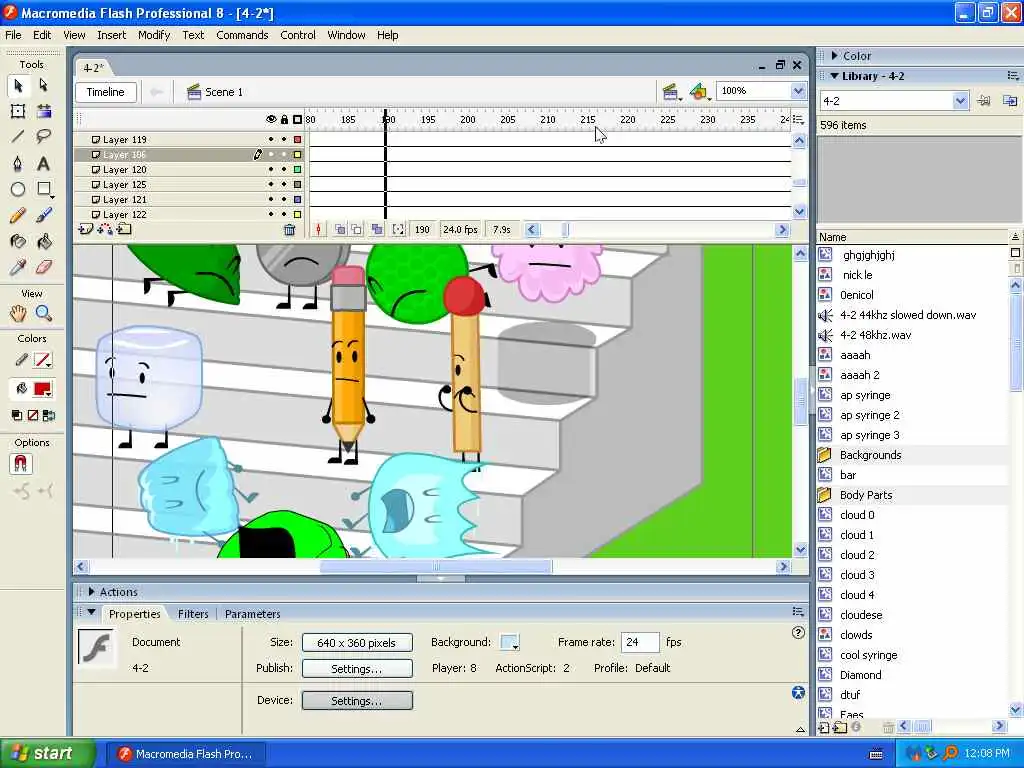Select the Subselection tool

(44, 86)
